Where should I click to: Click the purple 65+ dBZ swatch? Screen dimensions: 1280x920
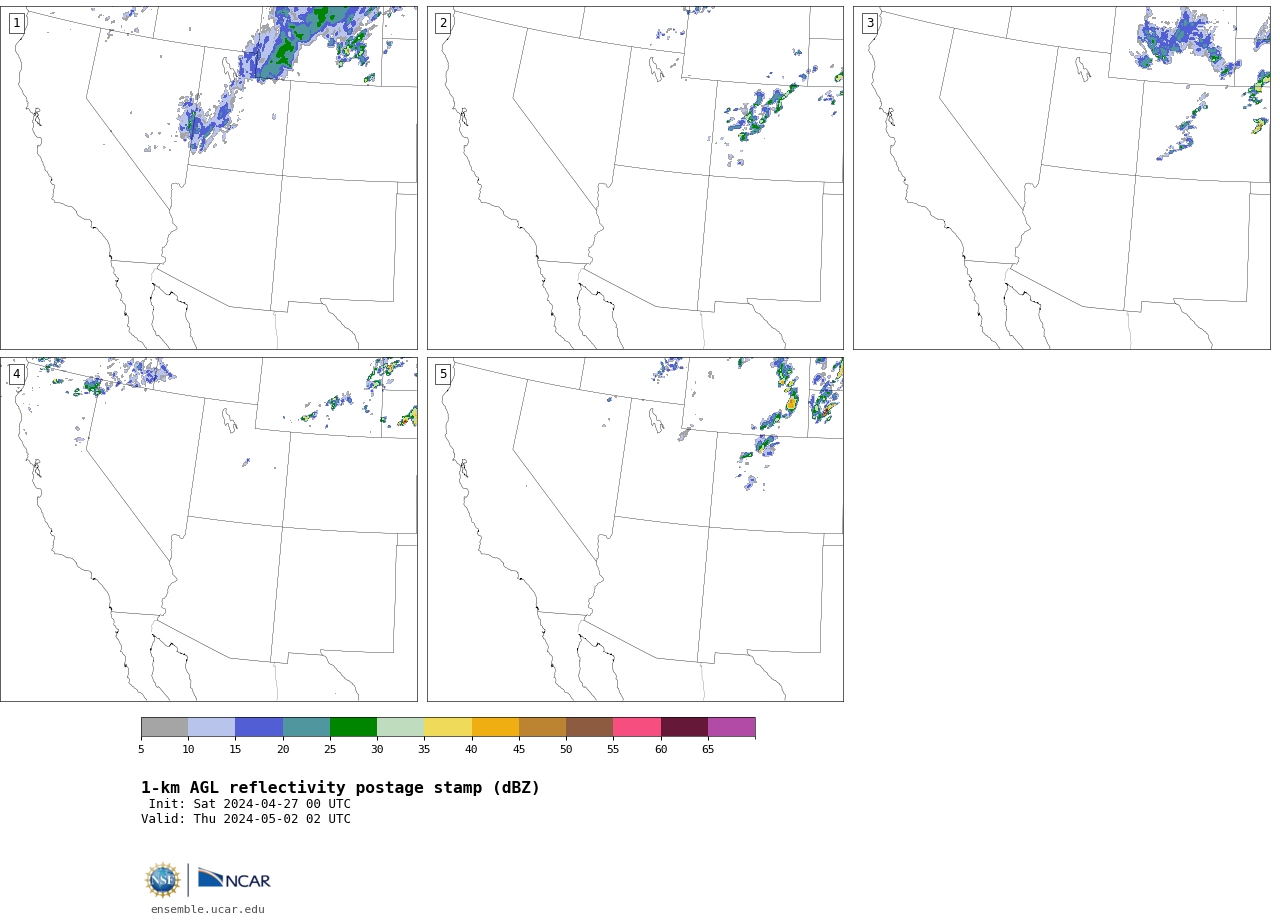(732, 727)
